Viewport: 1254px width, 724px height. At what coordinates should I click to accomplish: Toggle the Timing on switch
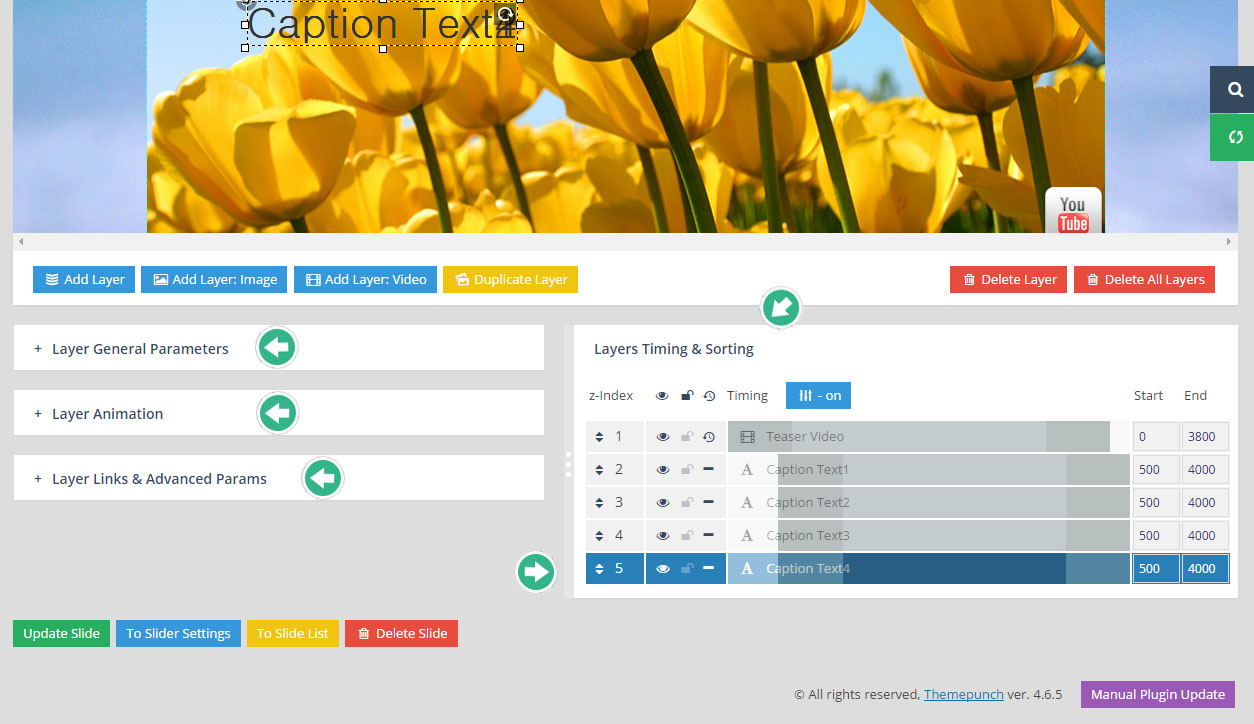tap(818, 396)
